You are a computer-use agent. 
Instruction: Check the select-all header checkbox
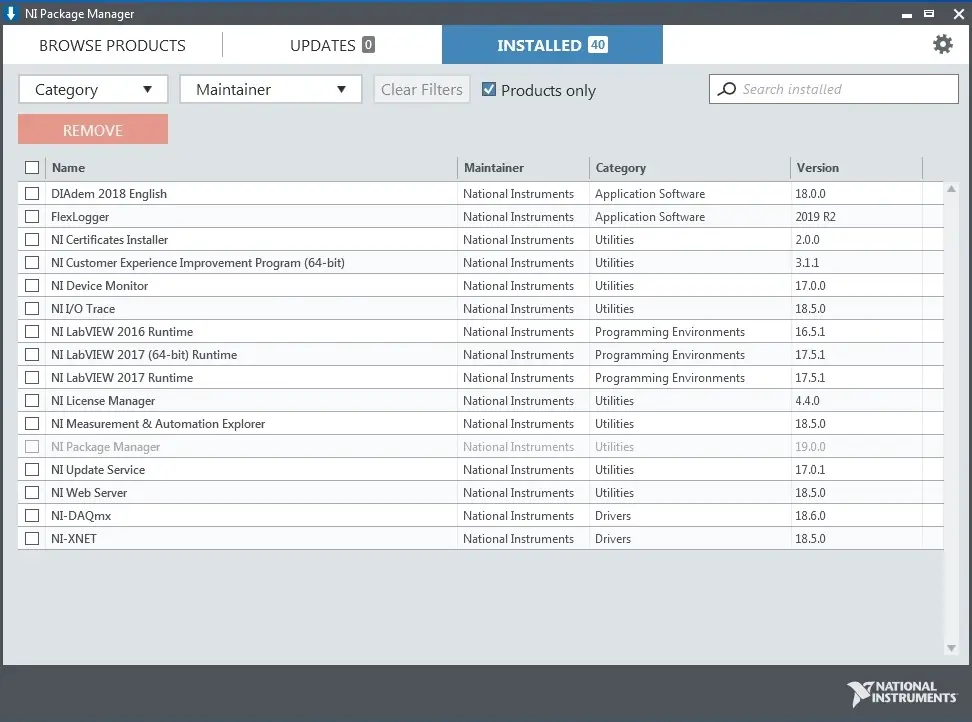click(32, 167)
